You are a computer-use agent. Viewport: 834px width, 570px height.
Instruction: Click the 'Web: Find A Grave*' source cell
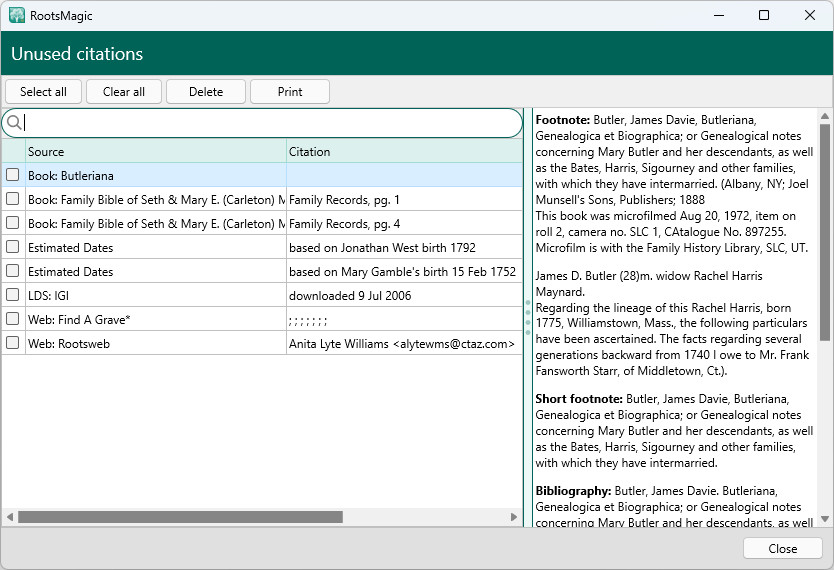click(156, 320)
